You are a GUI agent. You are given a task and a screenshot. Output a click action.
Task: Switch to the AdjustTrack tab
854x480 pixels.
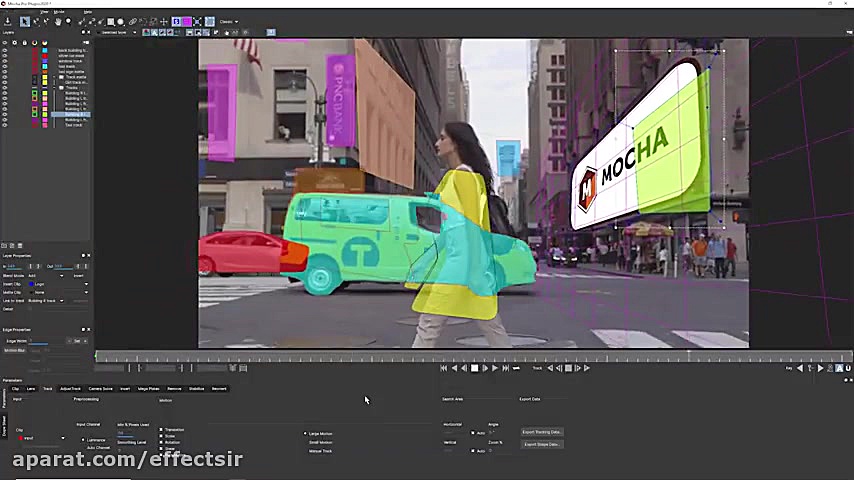(x=70, y=389)
